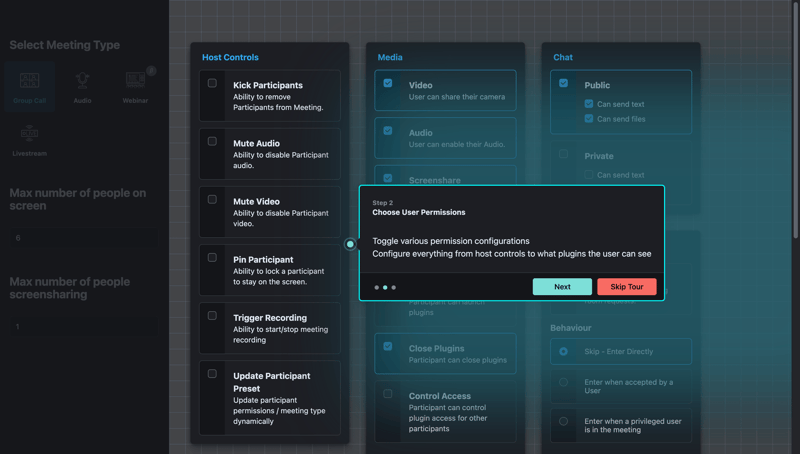Image resolution: width=800 pixels, height=454 pixels.
Task: Select the Webinar meeting type icon
Action: point(135,87)
